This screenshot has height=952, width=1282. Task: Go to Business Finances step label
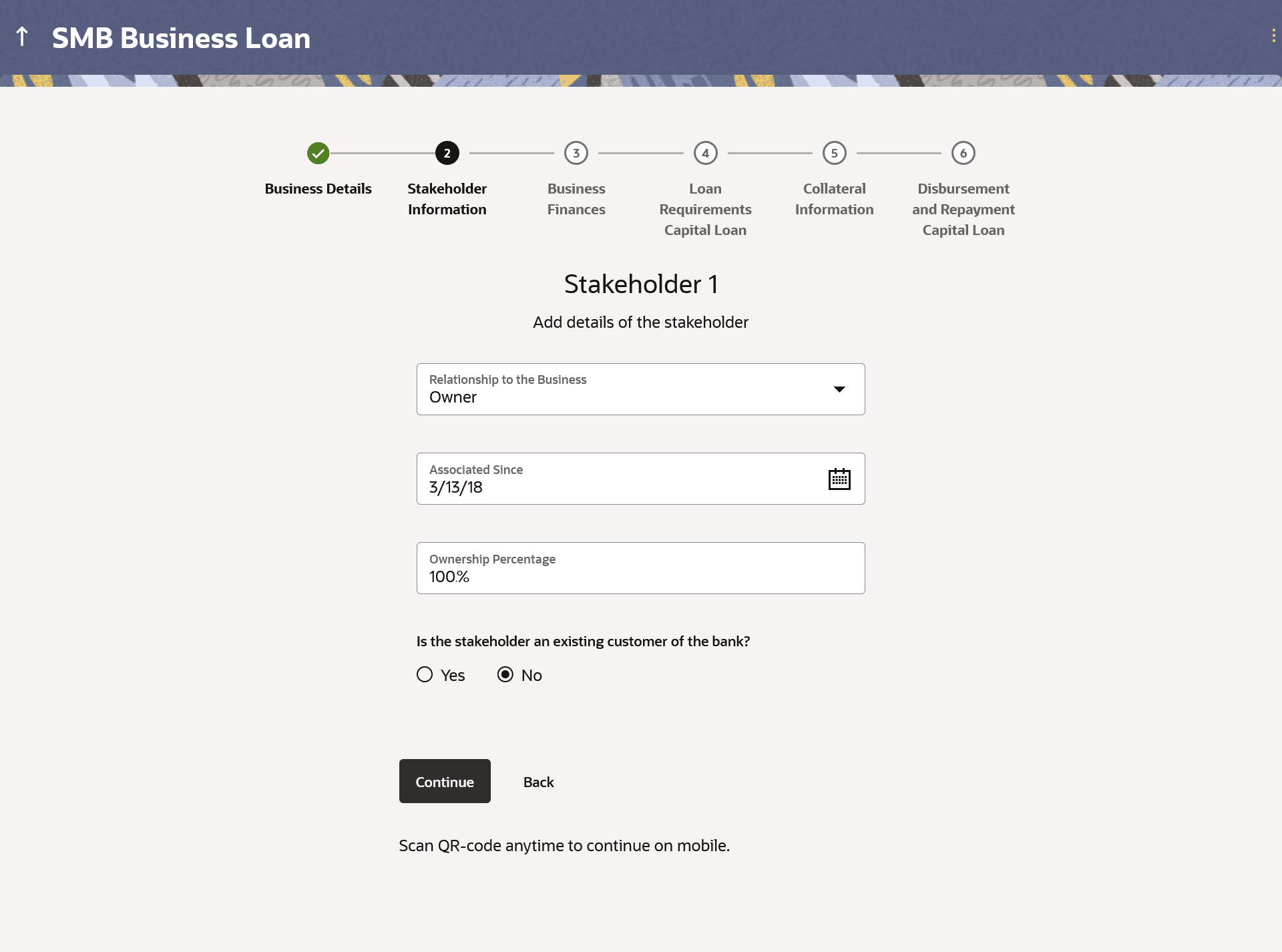[576, 199]
